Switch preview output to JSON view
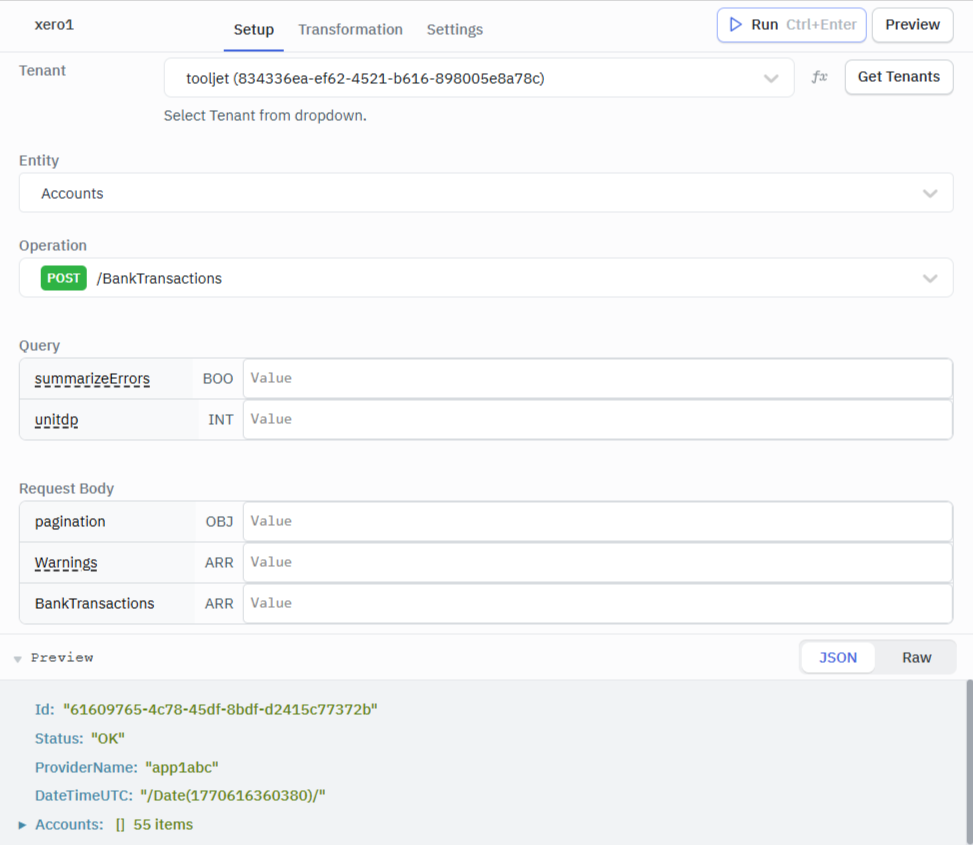Viewport: 973px width, 845px height. [x=838, y=657]
